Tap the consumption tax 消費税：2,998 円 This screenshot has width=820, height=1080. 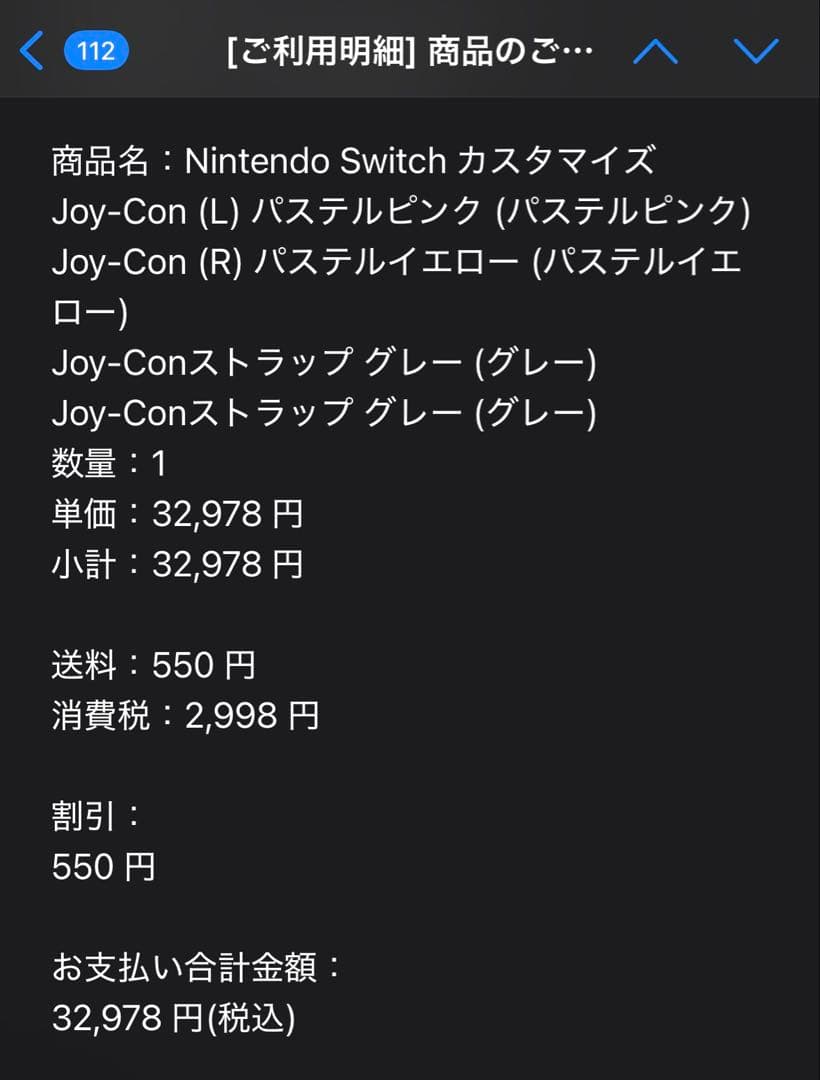coord(185,715)
